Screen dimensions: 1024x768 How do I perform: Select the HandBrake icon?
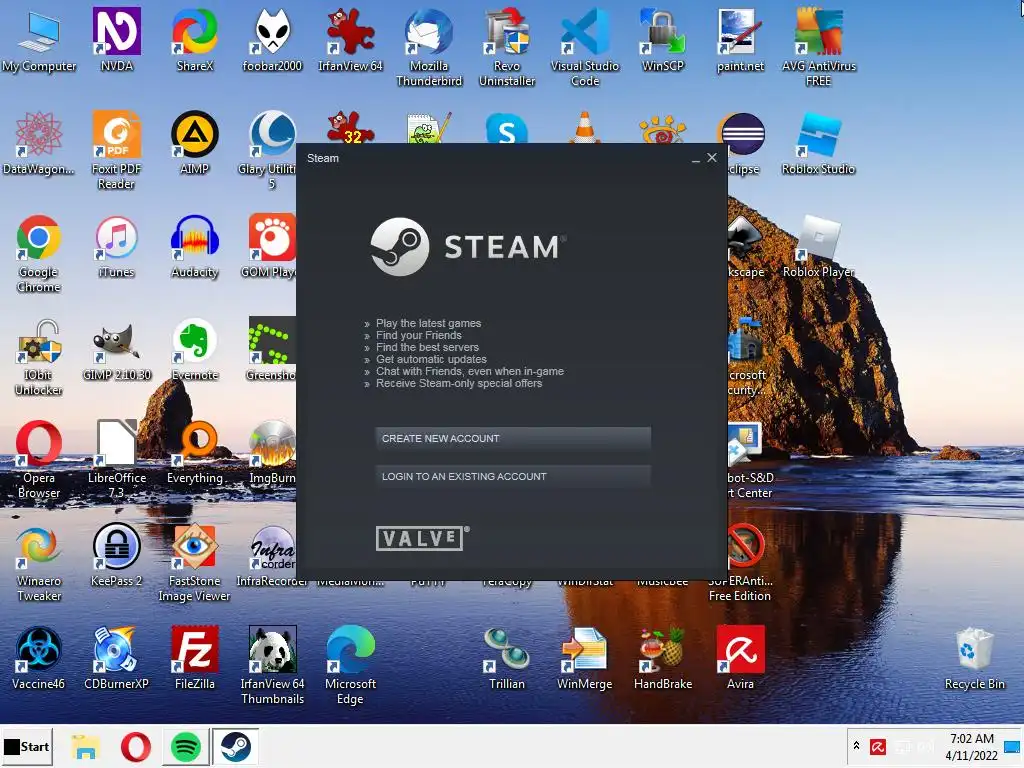click(663, 660)
